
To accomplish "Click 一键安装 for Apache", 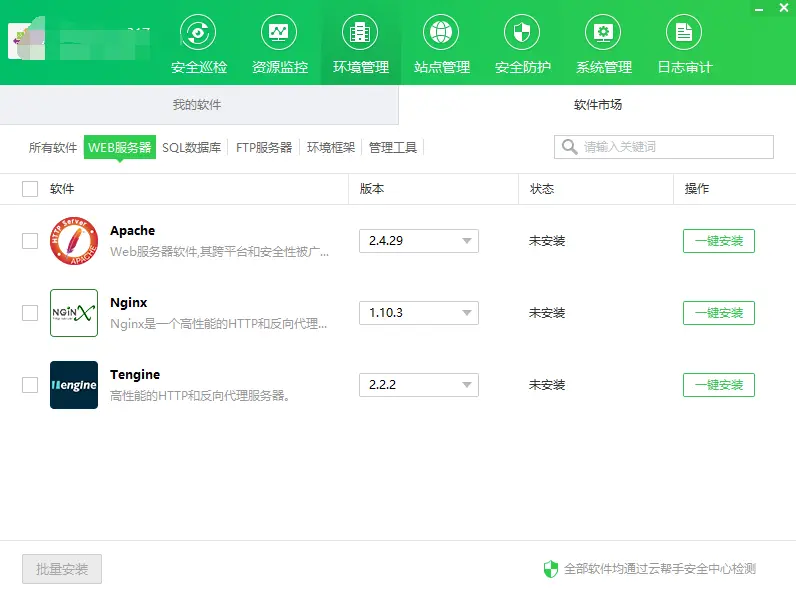I will tap(719, 241).
